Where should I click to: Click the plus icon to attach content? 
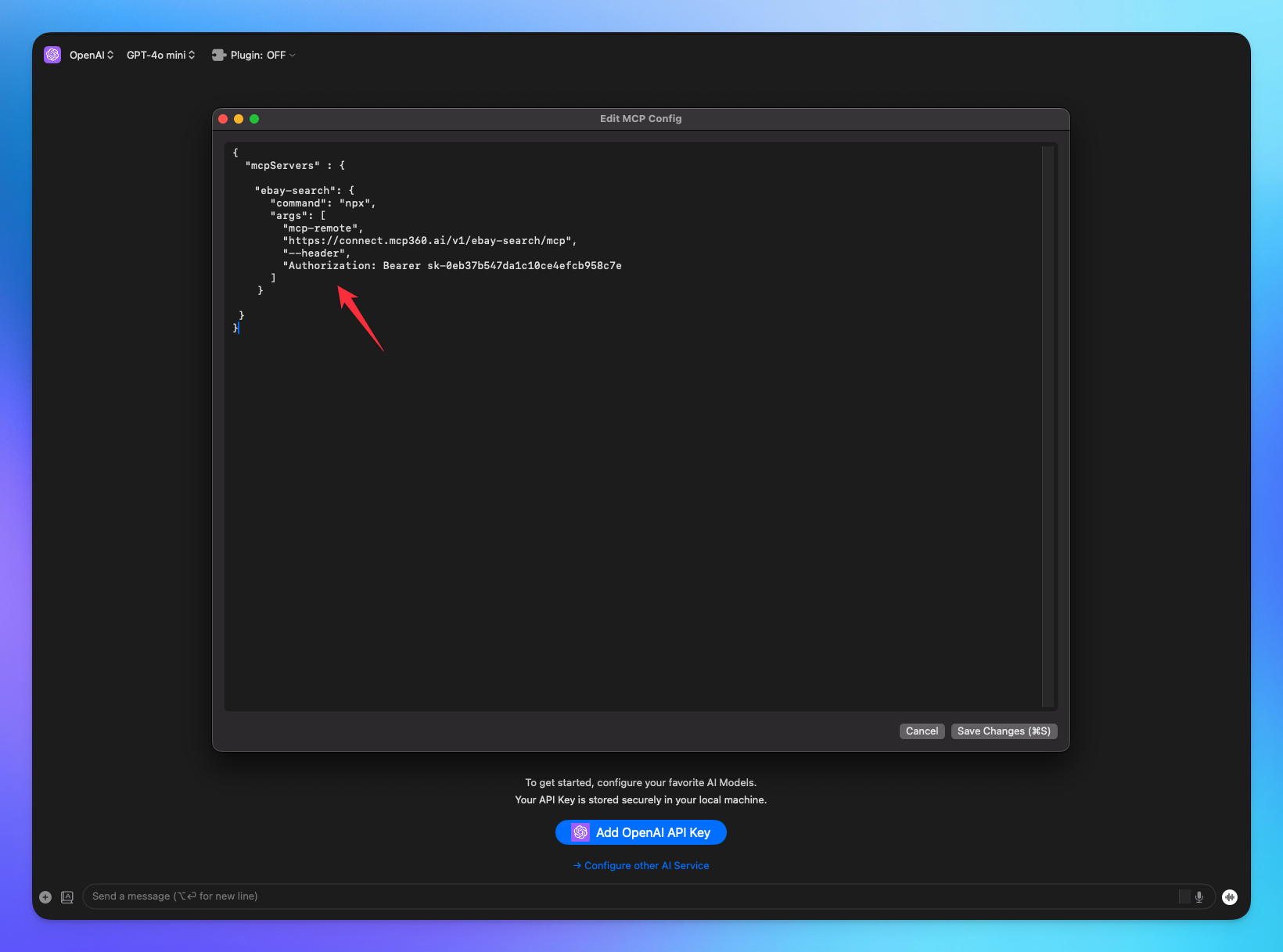[x=45, y=897]
